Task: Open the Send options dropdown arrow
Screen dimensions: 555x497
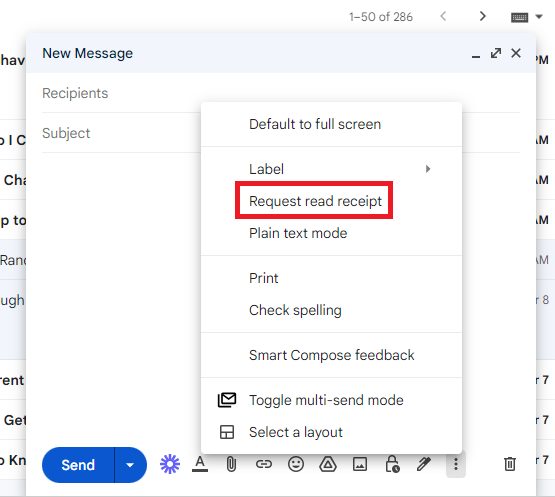Action: point(130,465)
